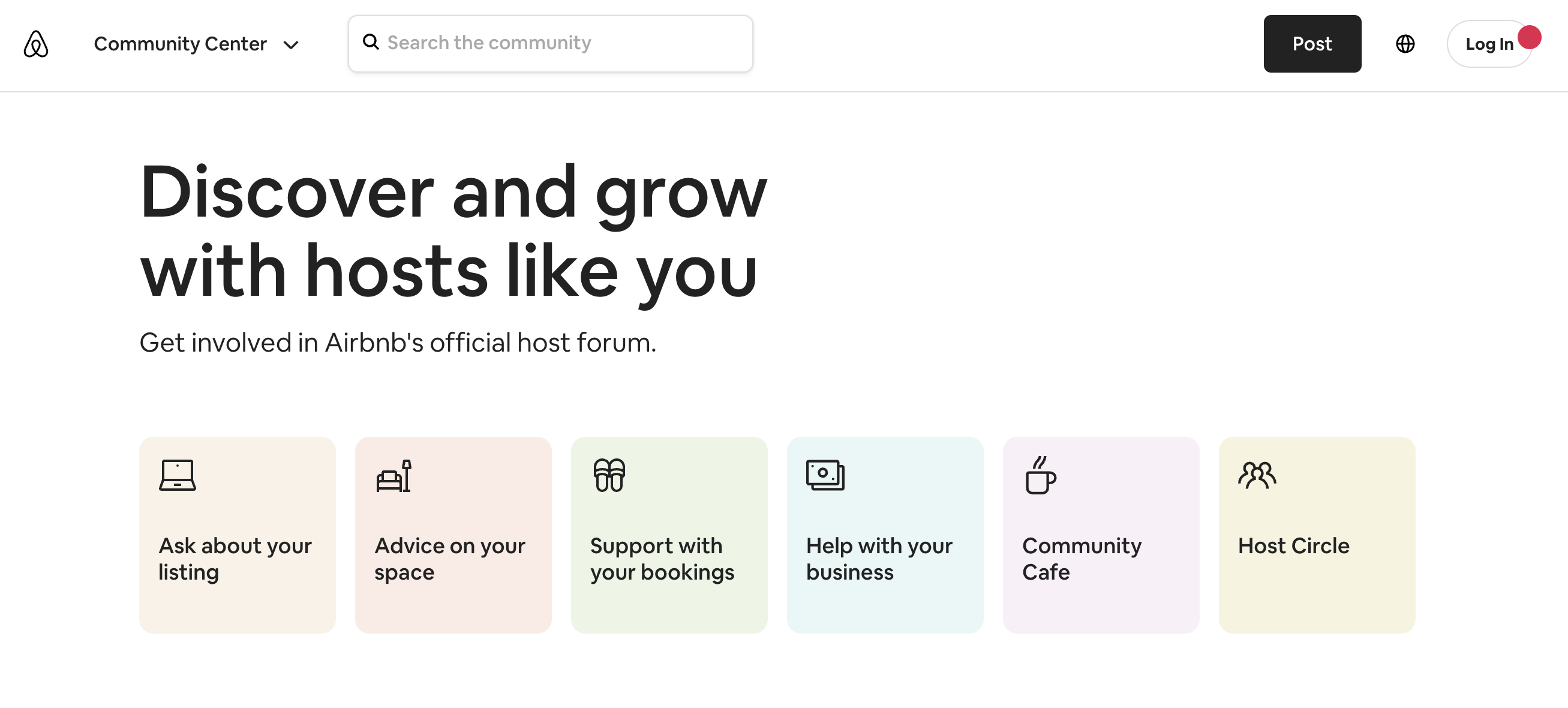This screenshot has height=708, width=1568.
Task: Click the bed icon on Advice on your space
Action: 393,475
